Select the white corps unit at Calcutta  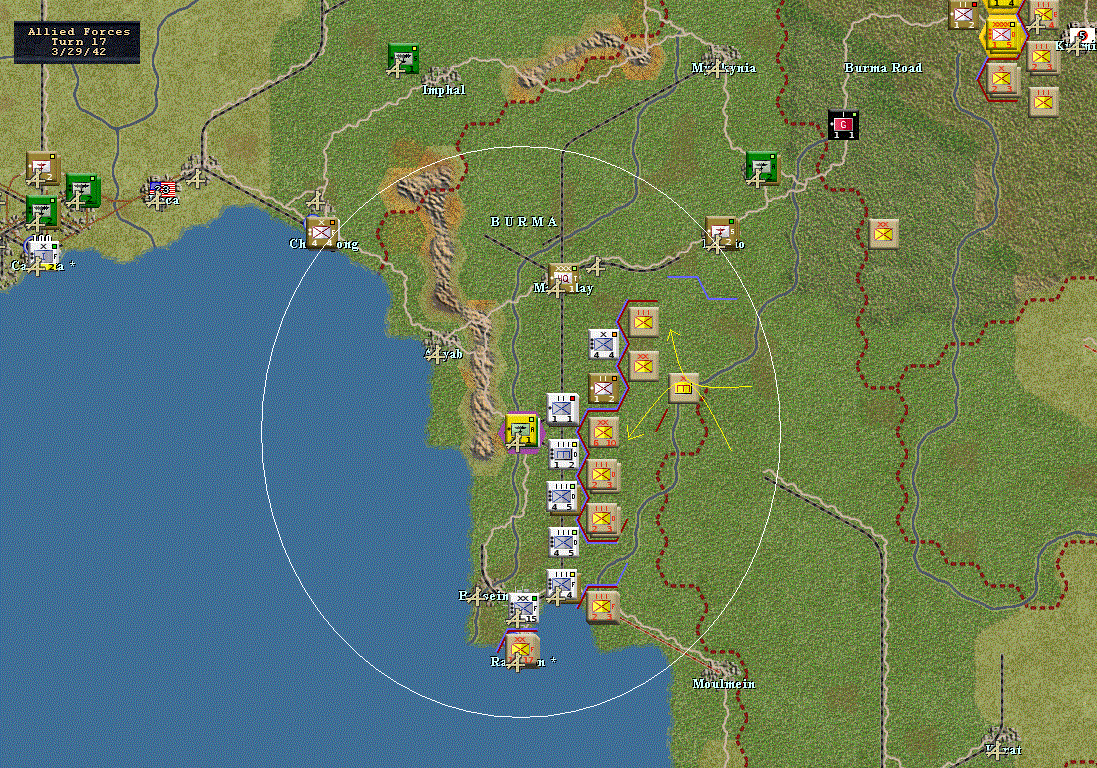point(43,255)
